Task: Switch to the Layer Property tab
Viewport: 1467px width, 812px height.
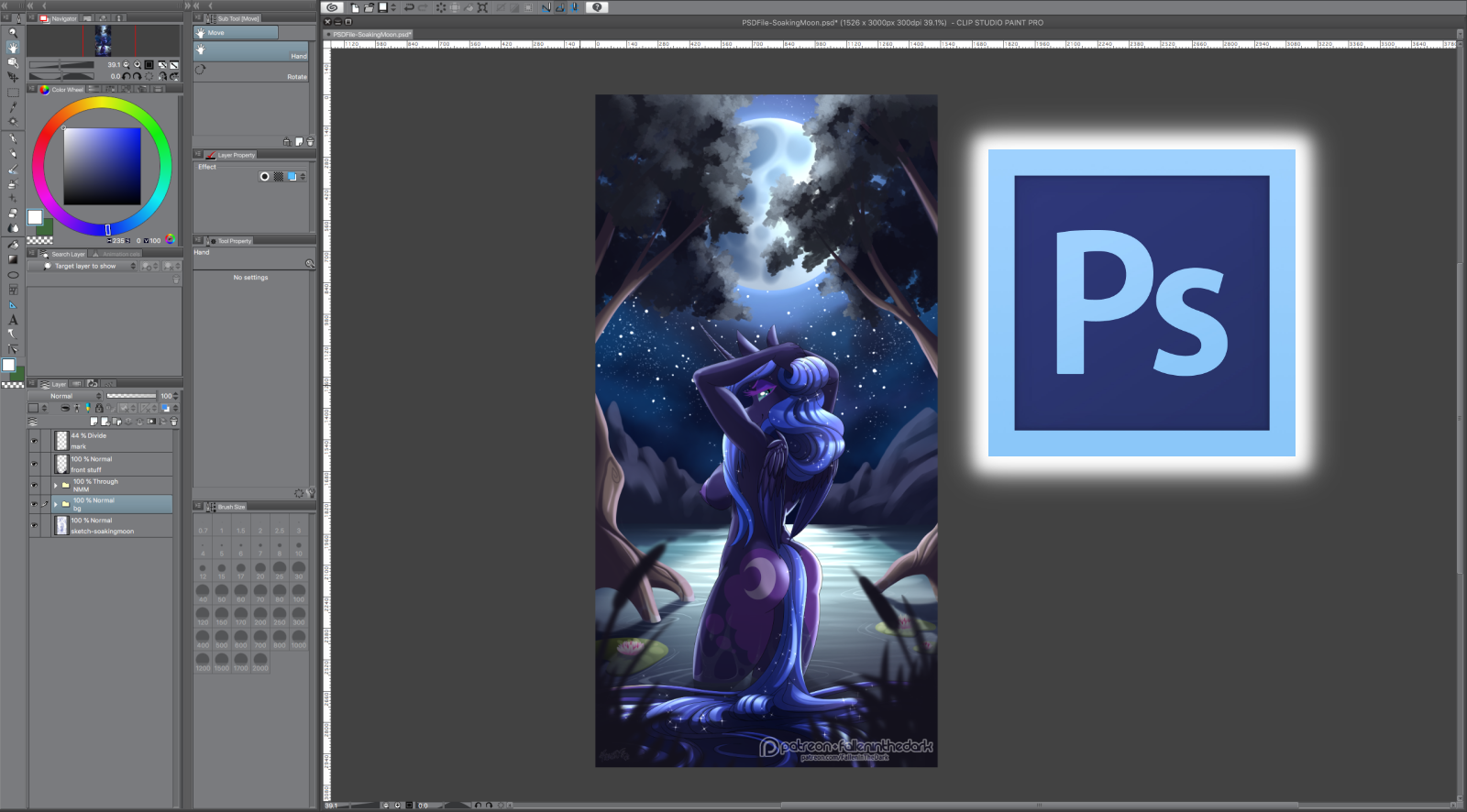Action: (x=230, y=155)
